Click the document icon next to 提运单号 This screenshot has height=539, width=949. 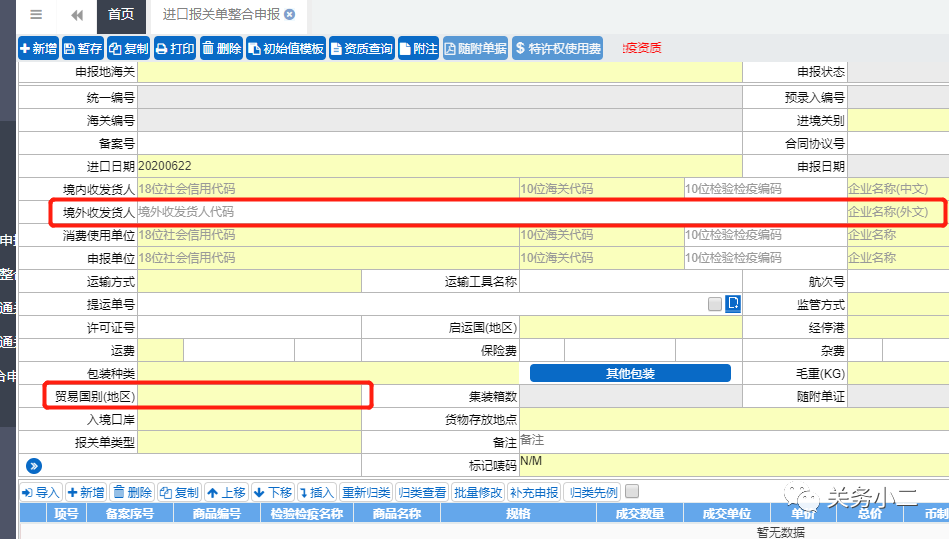click(733, 304)
